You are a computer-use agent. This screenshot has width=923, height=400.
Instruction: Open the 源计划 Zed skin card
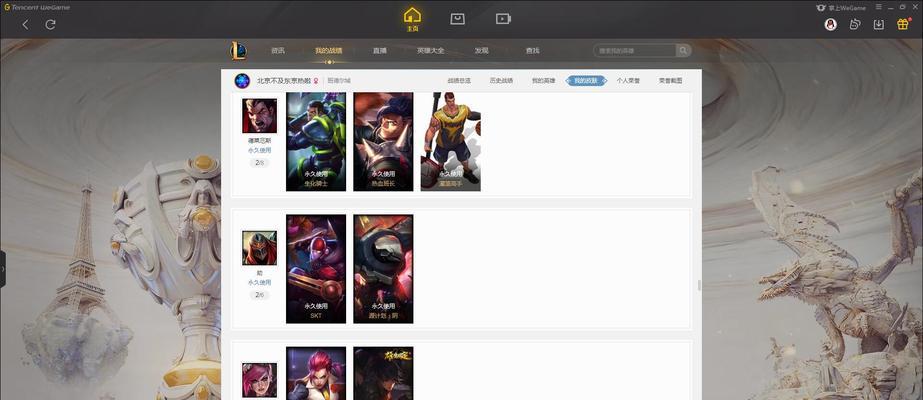click(x=383, y=269)
